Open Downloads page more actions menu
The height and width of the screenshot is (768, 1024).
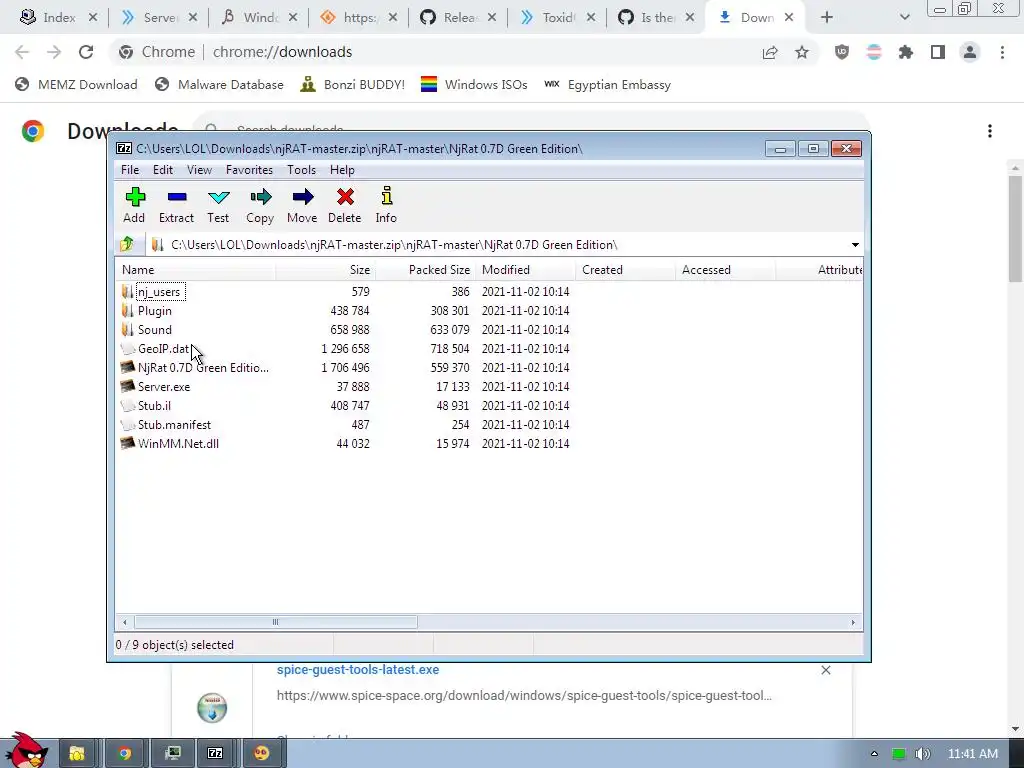point(990,131)
